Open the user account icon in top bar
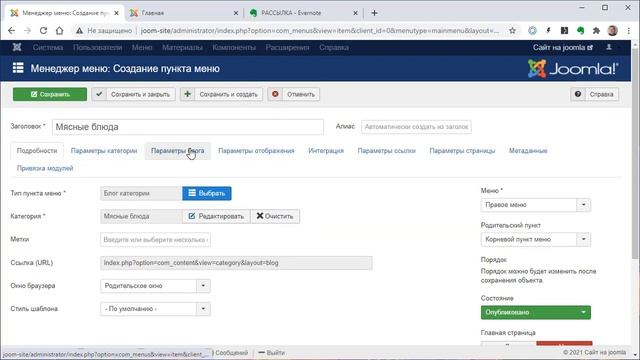Viewport: 640px width, 360px height. click(609, 47)
